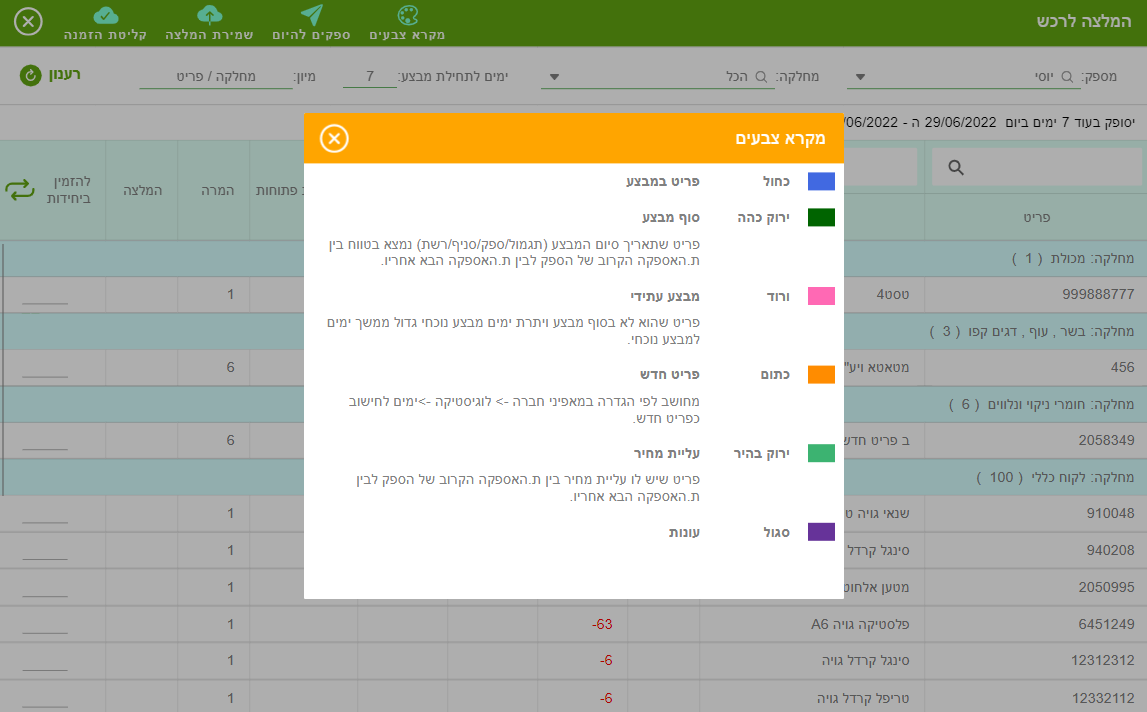Click the days to promotion start field
Viewport: 1147px width, 712px height.
370,77
